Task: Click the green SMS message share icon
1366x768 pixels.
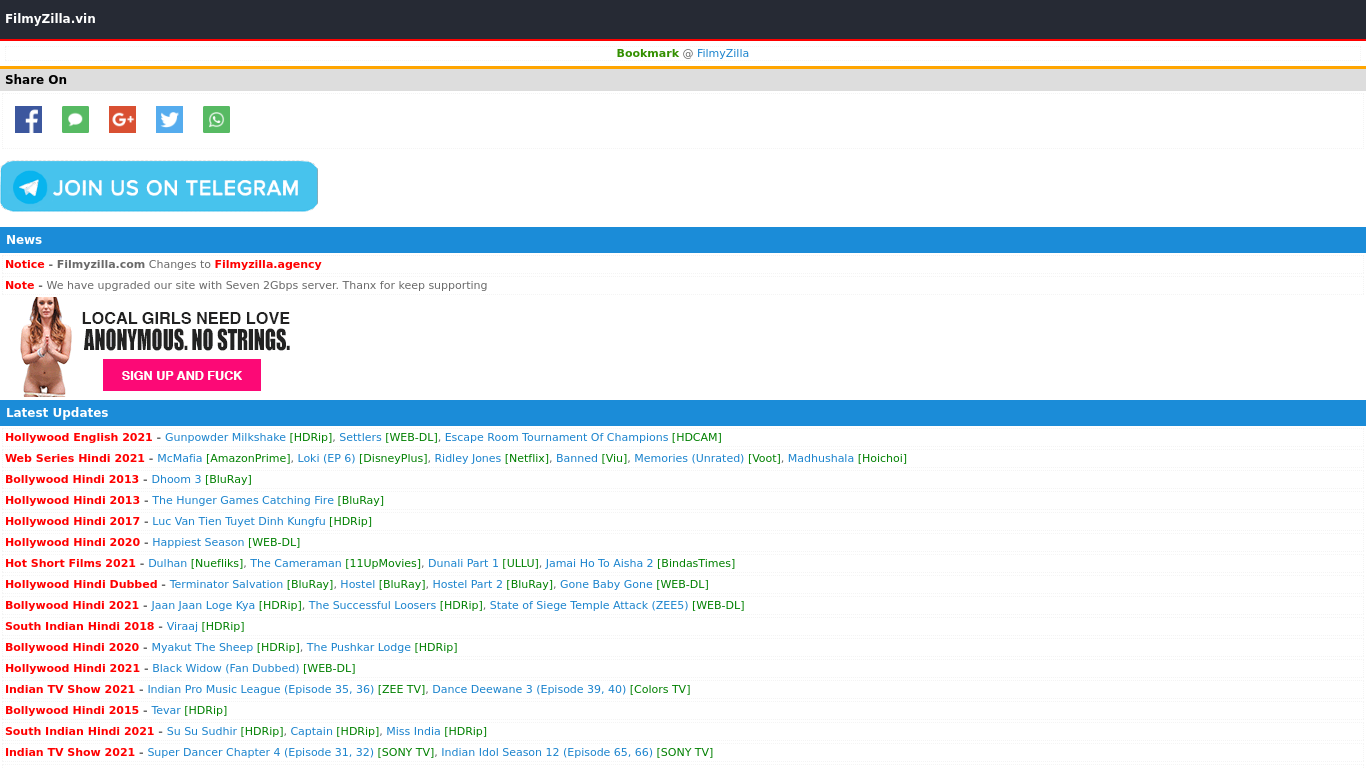Action: 75,120
